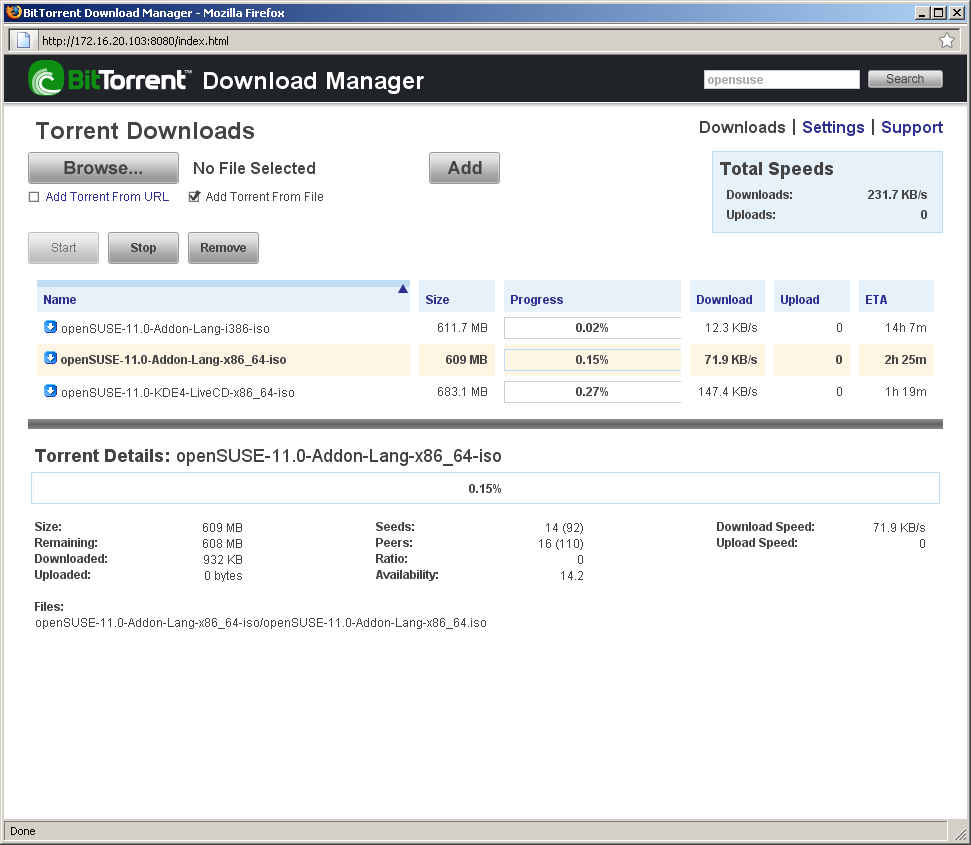
Task: Focus the opensuse search field
Action: click(x=782, y=79)
